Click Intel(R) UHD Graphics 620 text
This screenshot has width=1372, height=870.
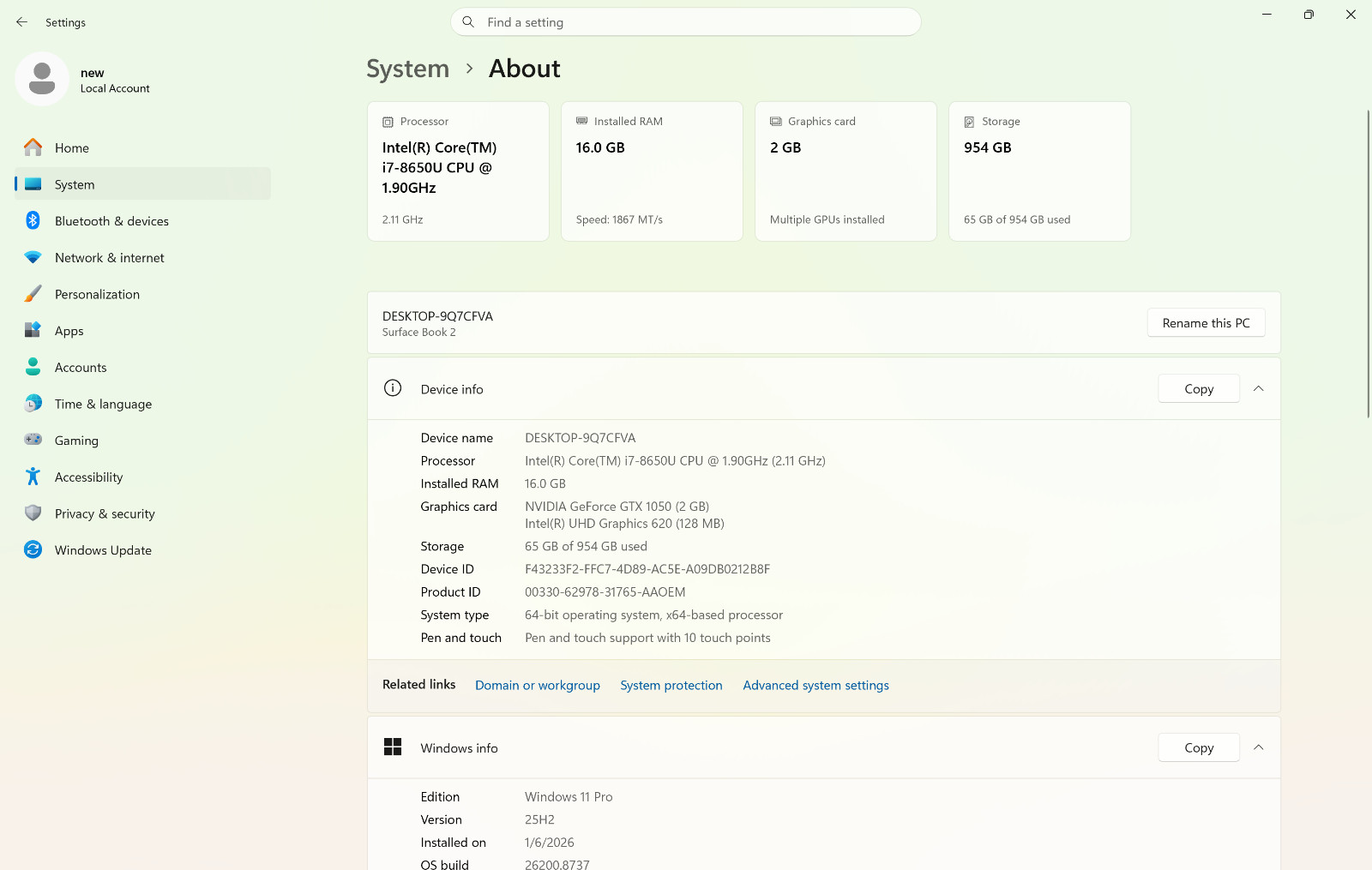(624, 524)
